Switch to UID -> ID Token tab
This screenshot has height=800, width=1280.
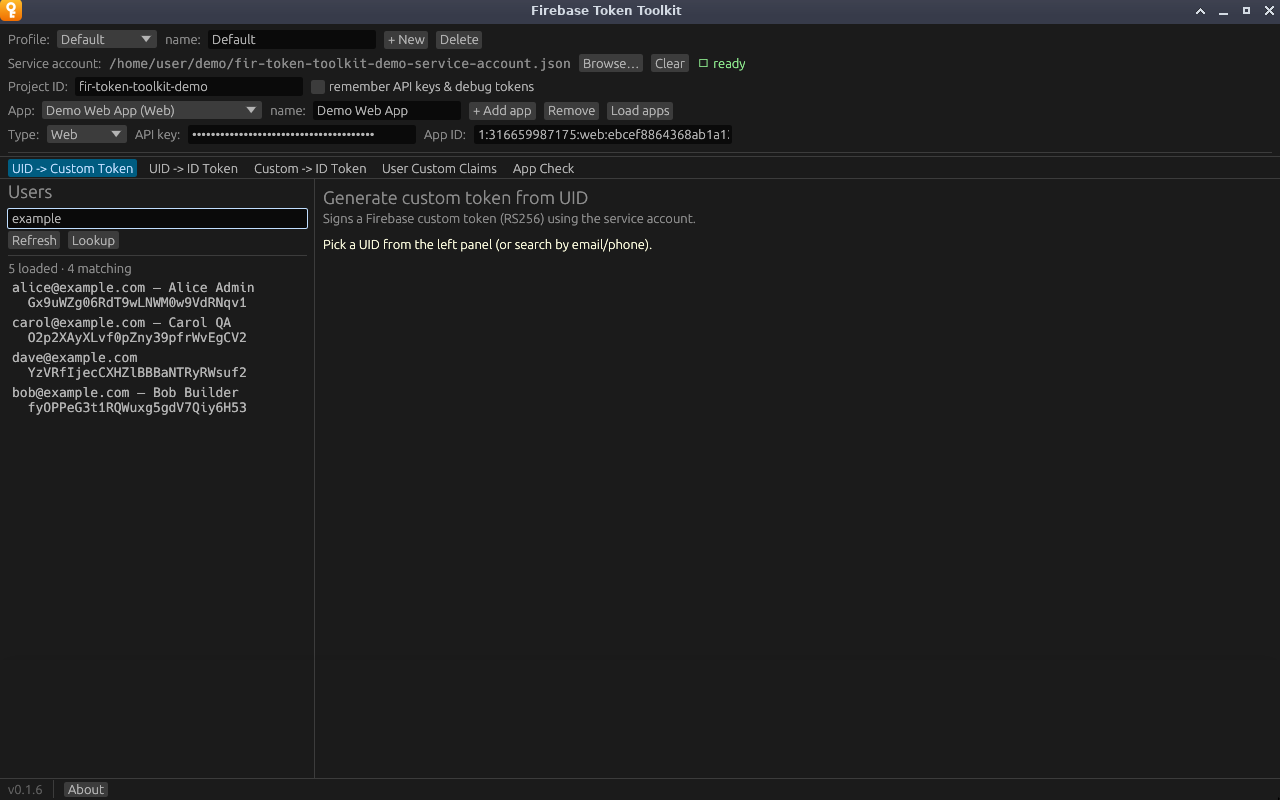(x=193, y=168)
